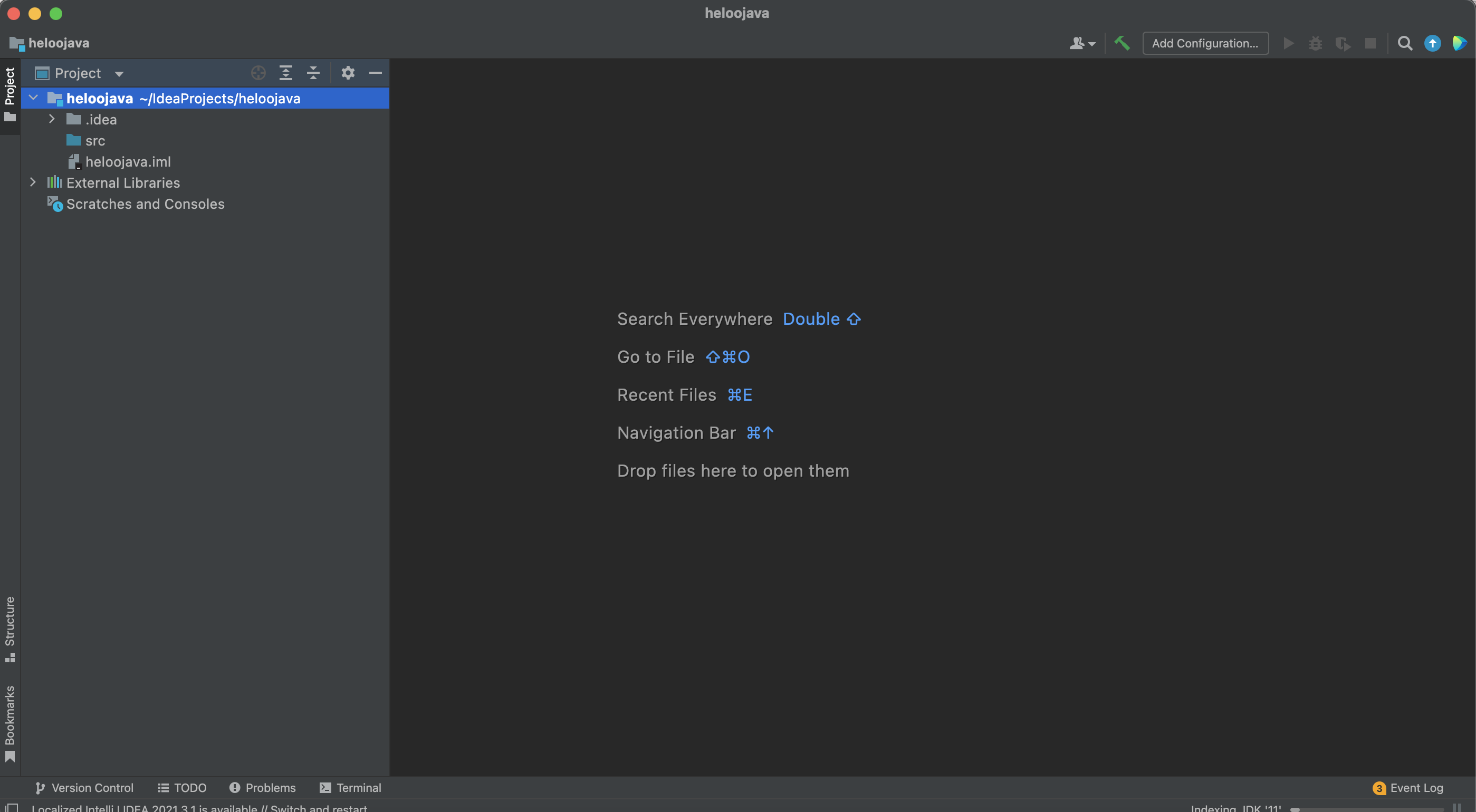This screenshot has height=812, width=1476.
Task: Toggle the Structure tool window sidebar tab
Action: 9,628
